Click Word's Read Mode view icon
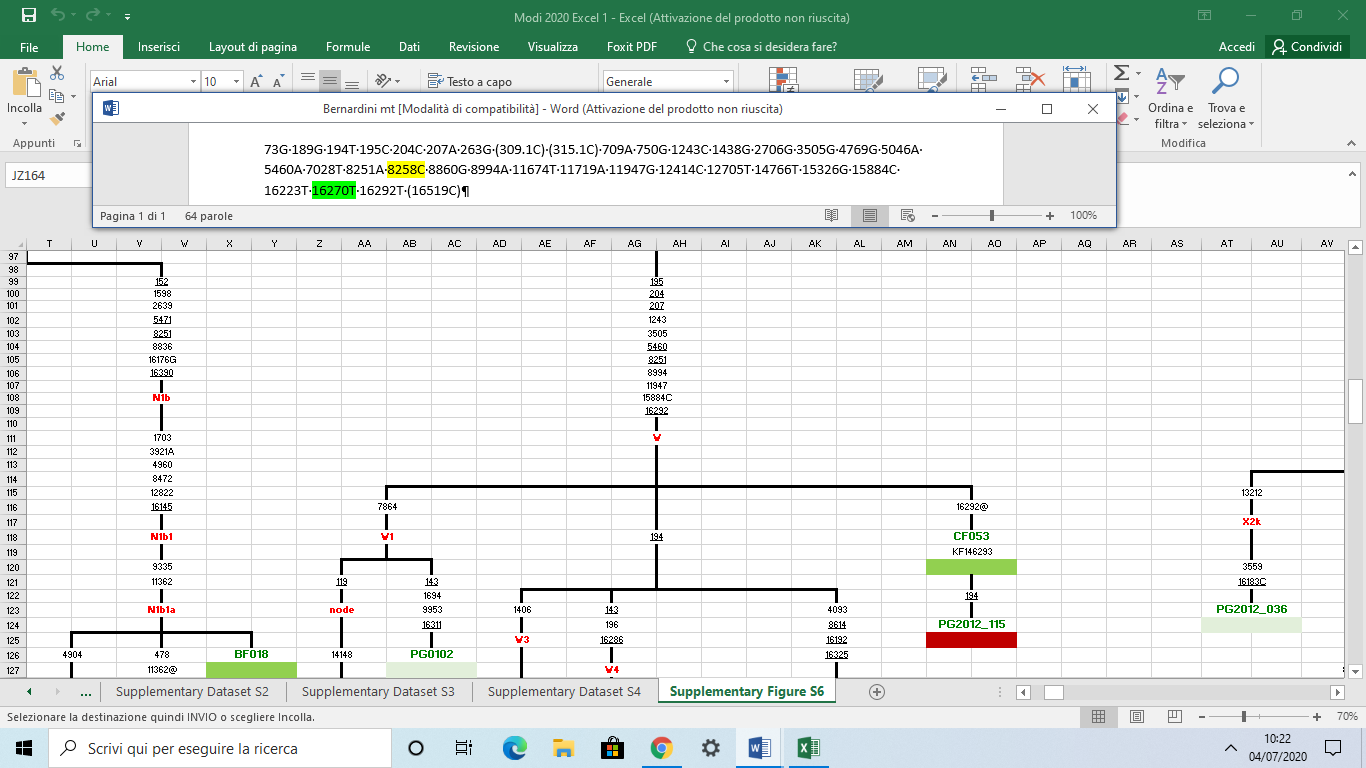 [831, 215]
